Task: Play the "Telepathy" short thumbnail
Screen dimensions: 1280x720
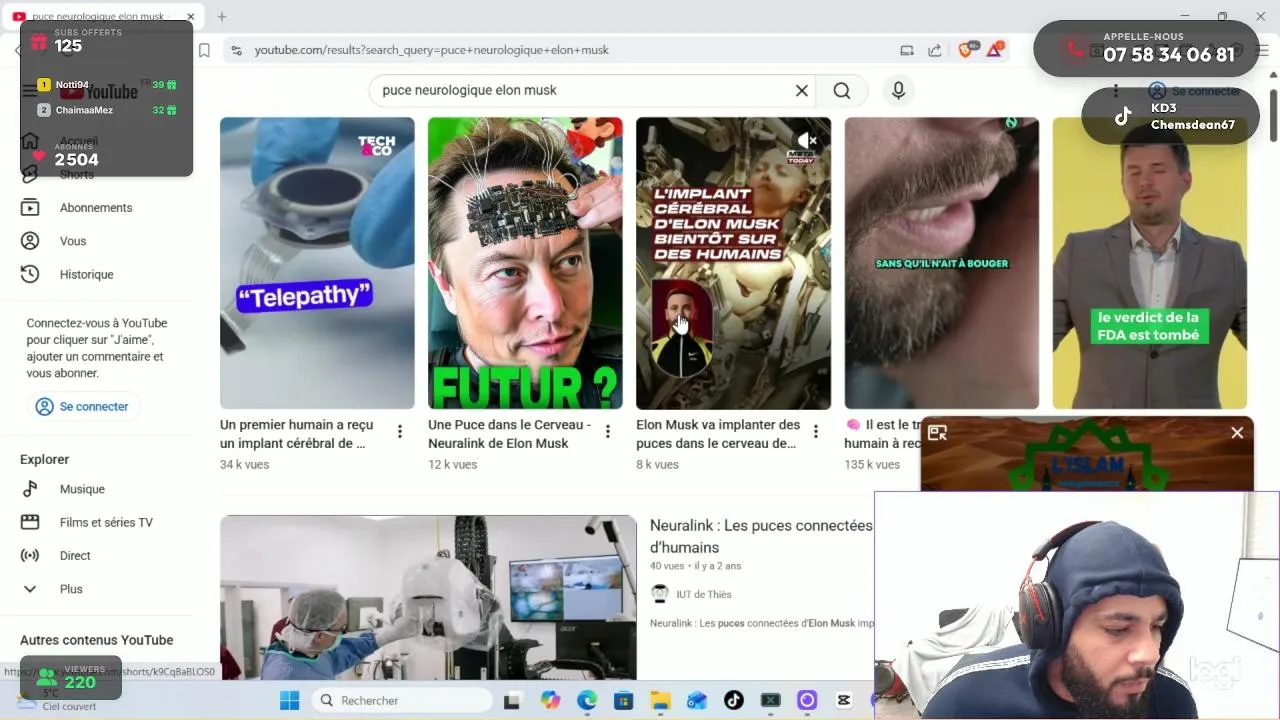Action: coord(317,263)
